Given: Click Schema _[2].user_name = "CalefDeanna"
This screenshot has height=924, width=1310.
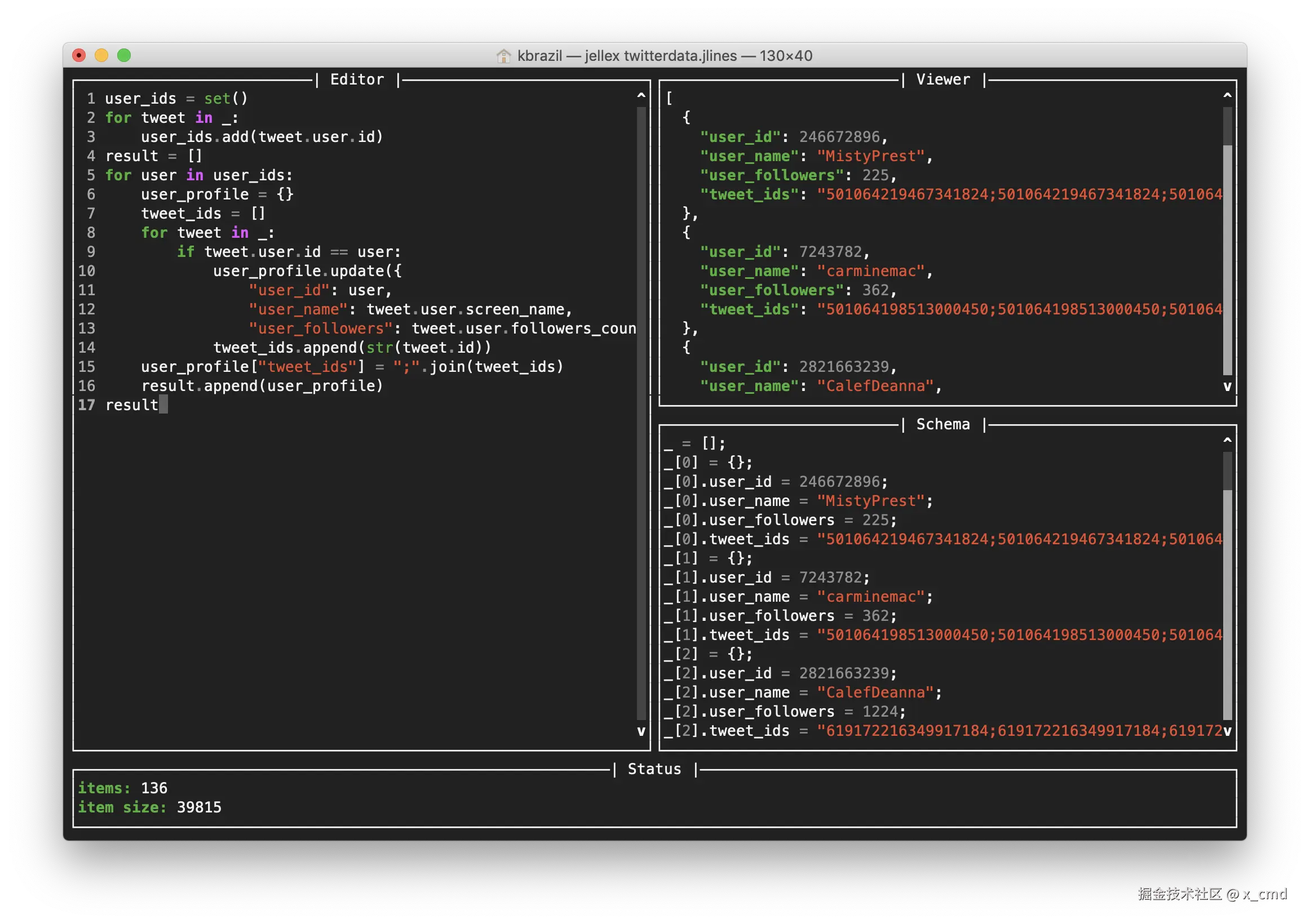Looking at the screenshot, I should coord(803,692).
